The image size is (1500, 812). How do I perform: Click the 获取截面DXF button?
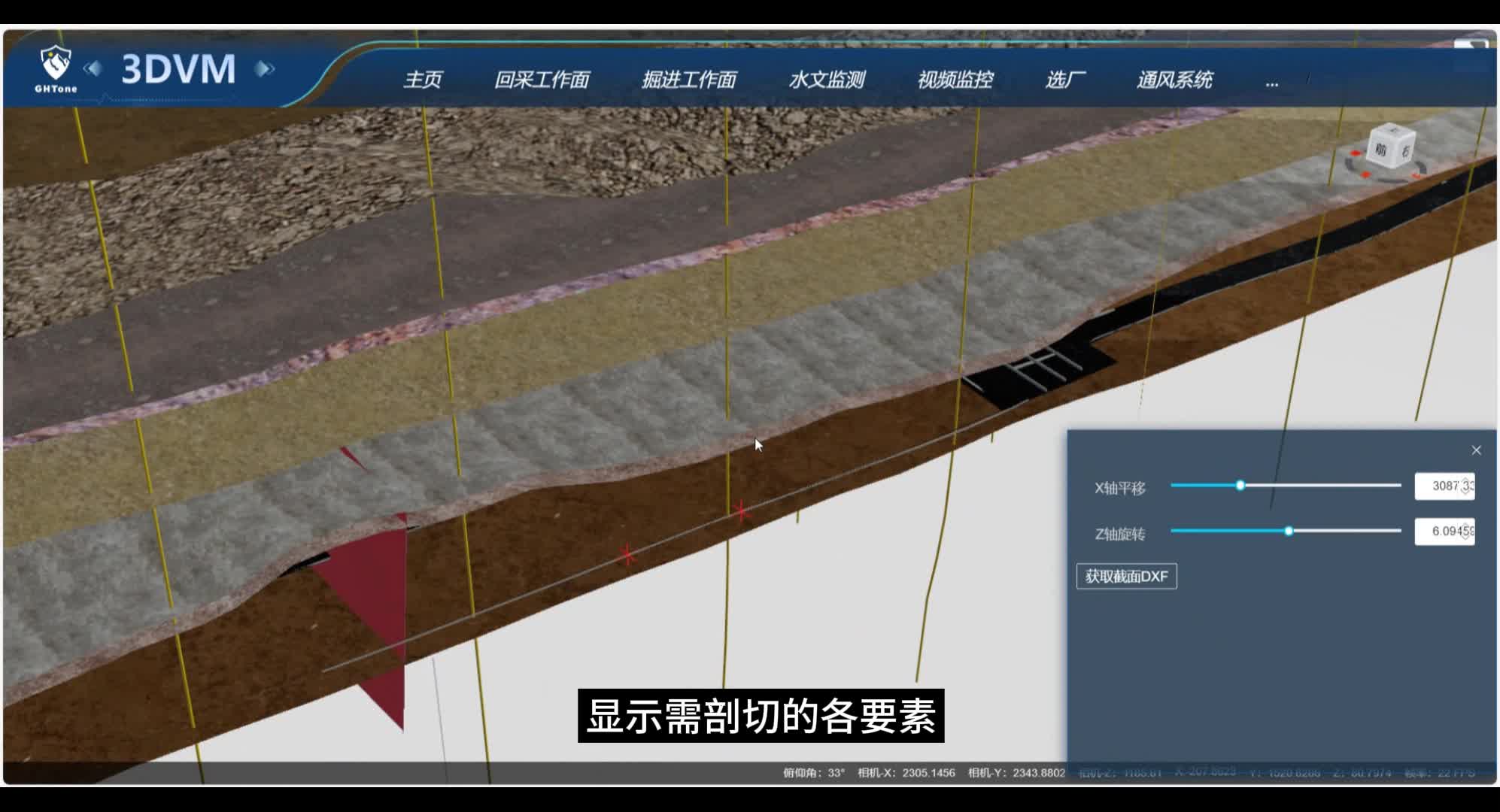pyautogui.click(x=1126, y=577)
